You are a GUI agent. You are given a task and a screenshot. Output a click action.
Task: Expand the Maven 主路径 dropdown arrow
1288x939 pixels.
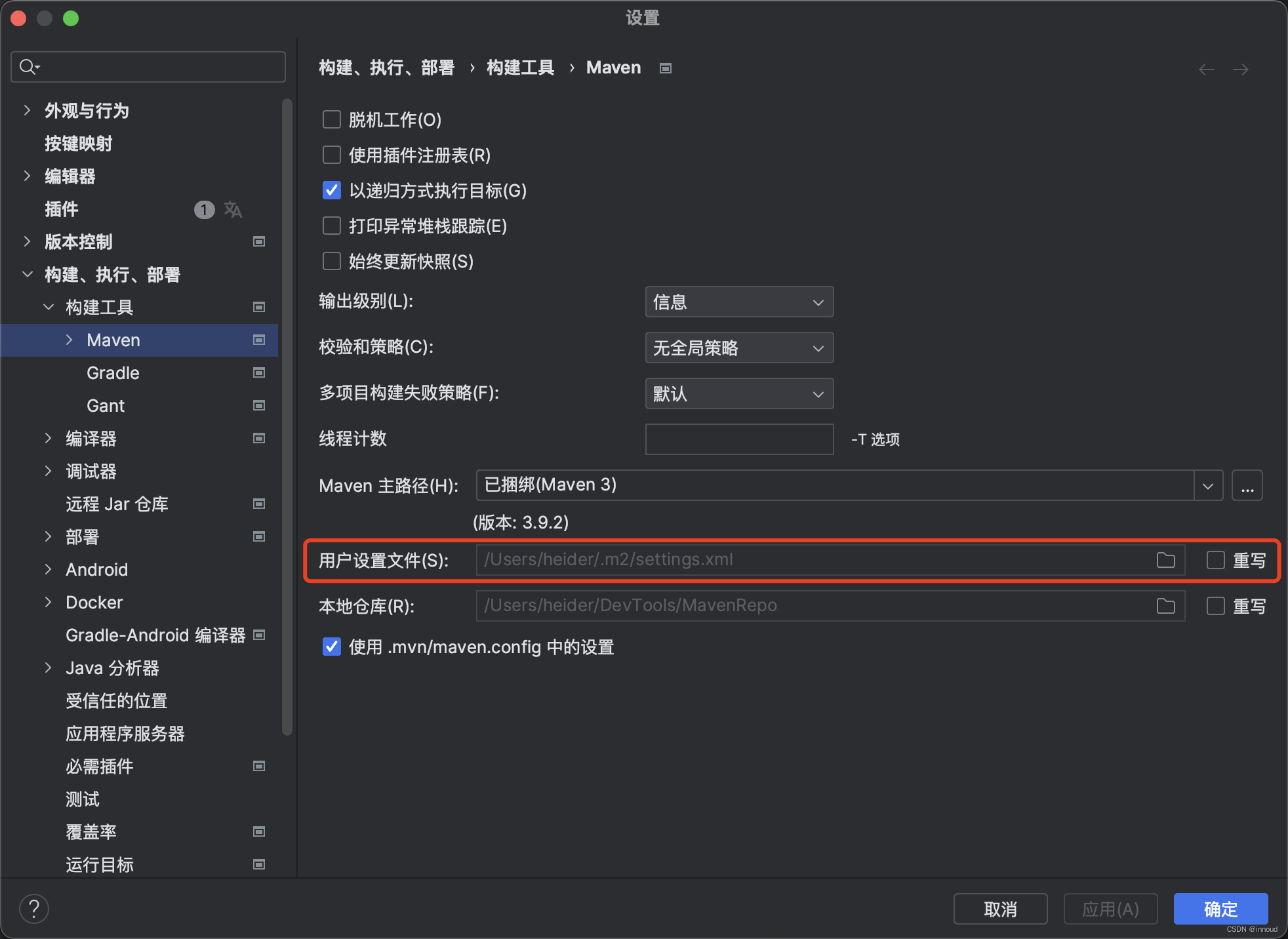click(1208, 485)
